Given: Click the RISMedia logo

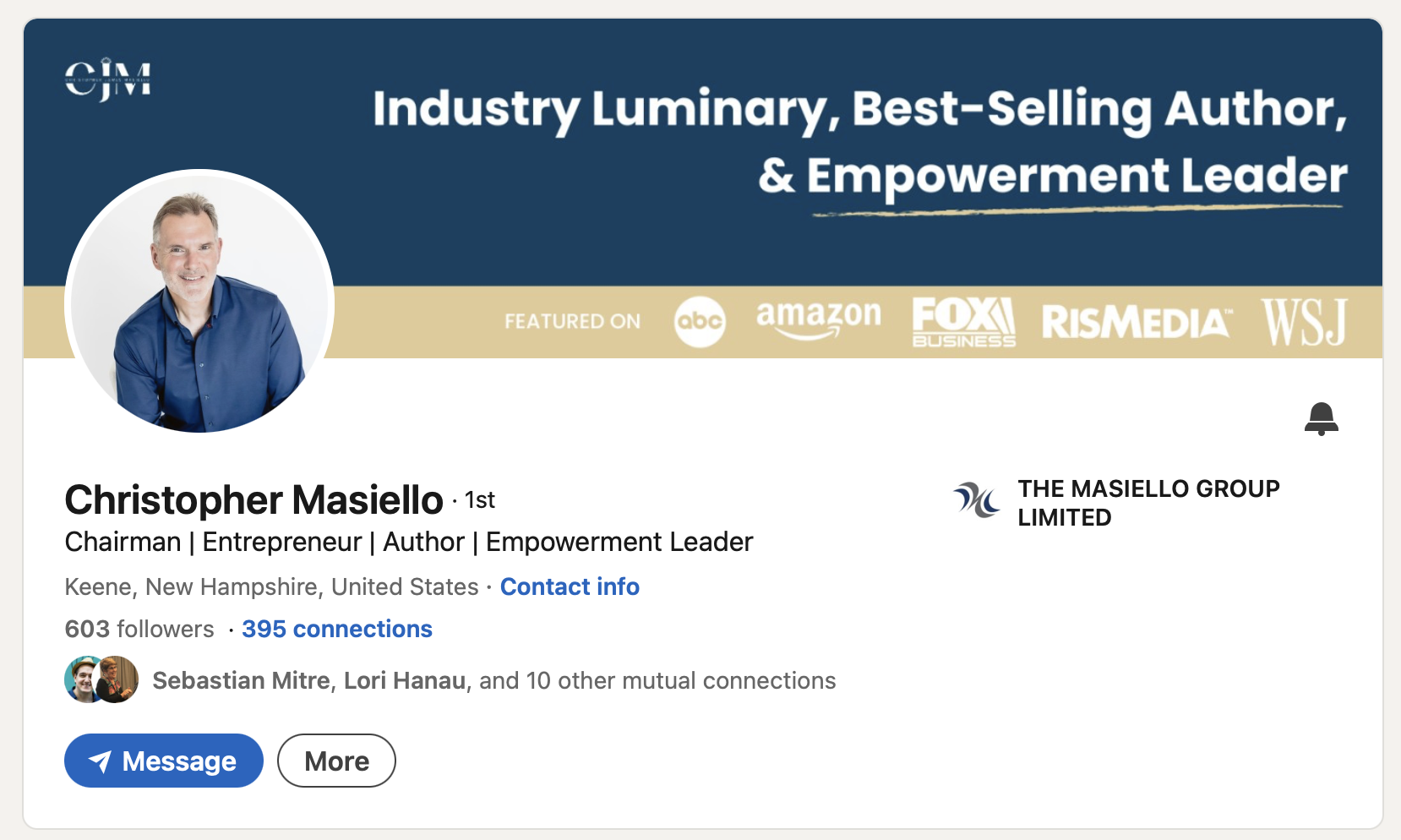Looking at the screenshot, I should (x=1137, y=322).
